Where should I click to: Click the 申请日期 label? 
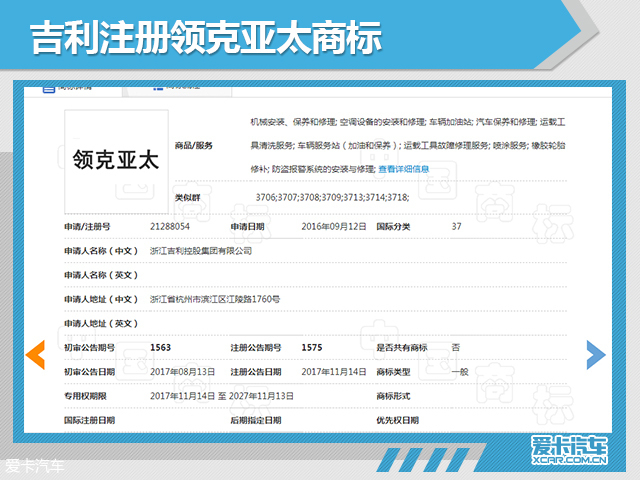click(x=247, y=227)
